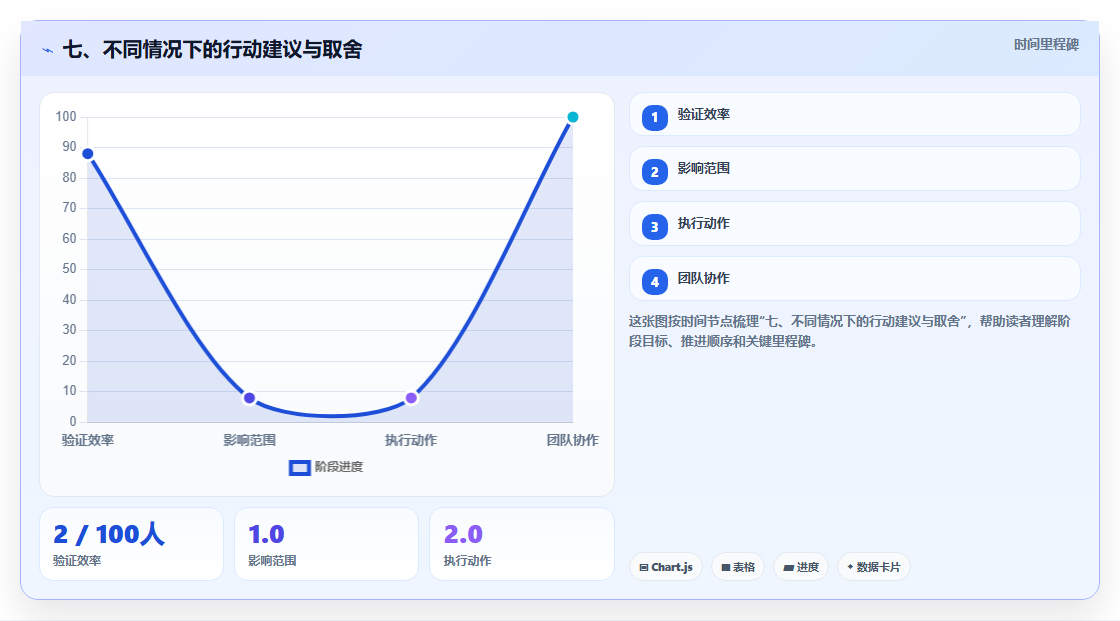Click the number 3 badge for 执行动作
This screenshot has height=621, width=1120.
[654, 227]
